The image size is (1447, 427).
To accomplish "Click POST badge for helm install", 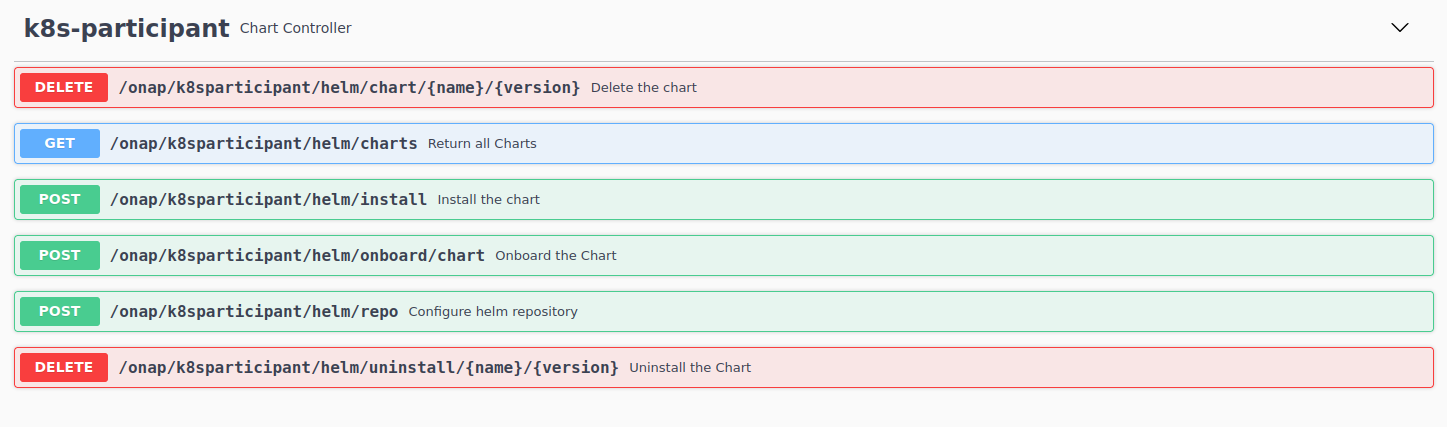I will click(x=60, y=199).
